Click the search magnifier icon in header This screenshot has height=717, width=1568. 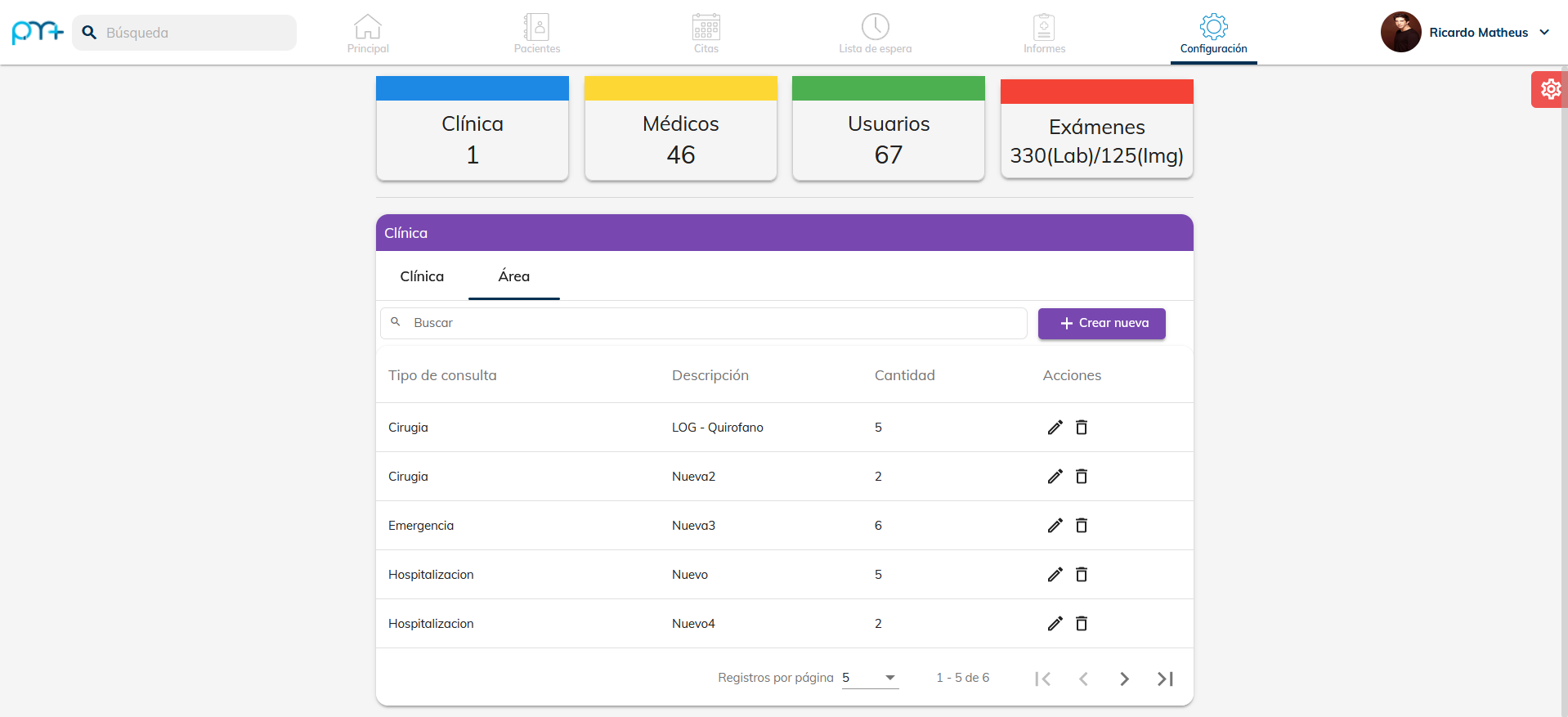tap(90, 33)
